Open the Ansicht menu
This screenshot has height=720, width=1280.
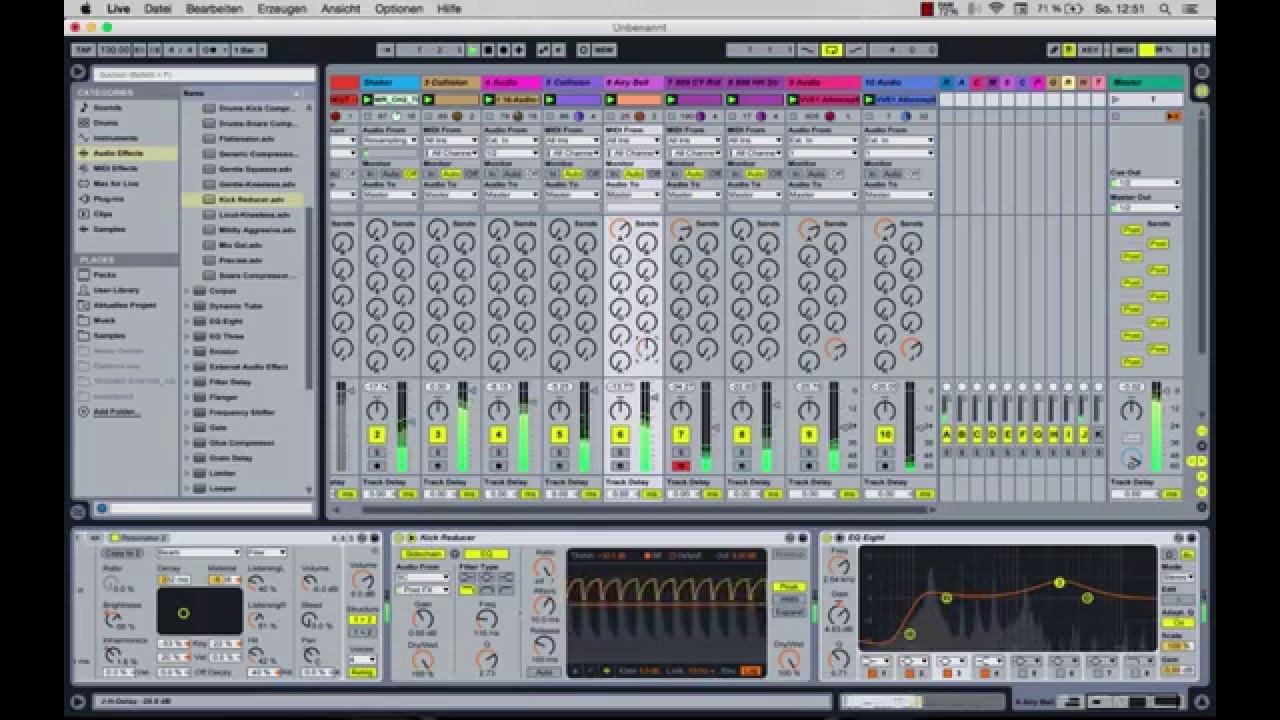pyautogui.click(x=341, y=9)
